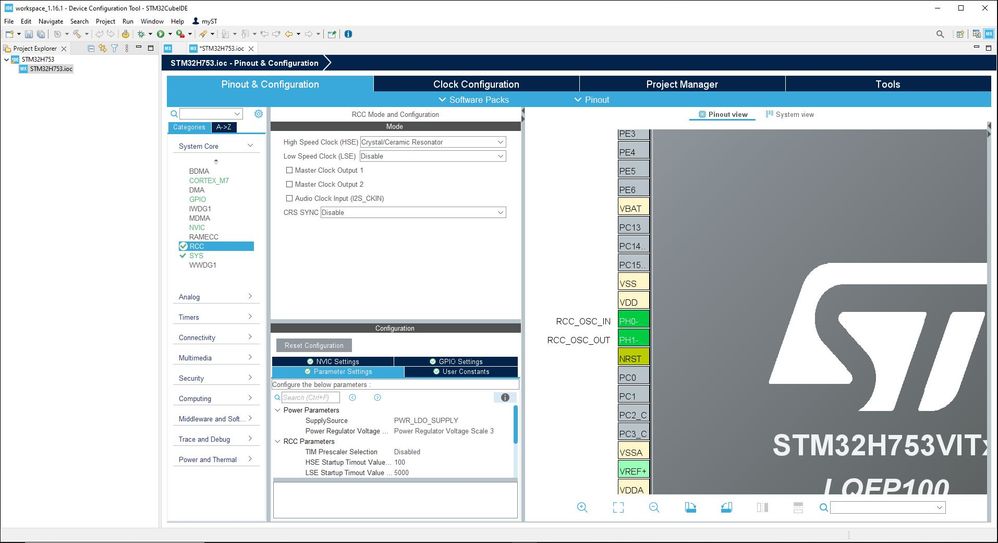Collapse the STM32H753 project tree node
The width and height of the screenshot is (998, 543).
coord(6,59)
